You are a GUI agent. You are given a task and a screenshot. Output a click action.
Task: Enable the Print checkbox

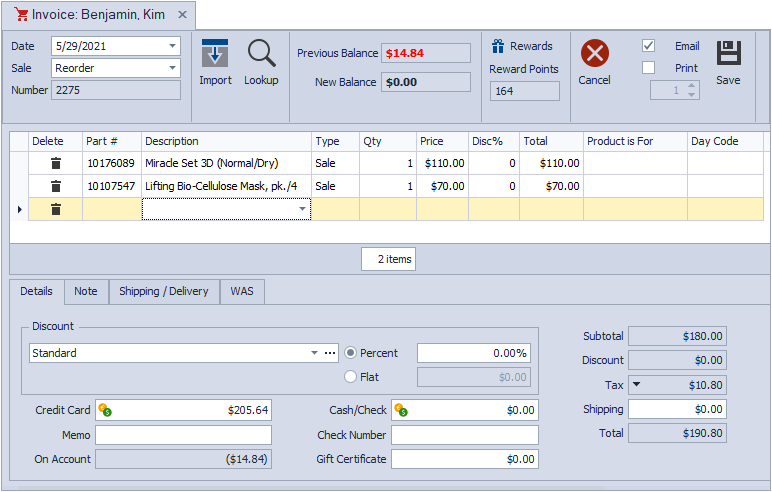coord(648,67)
